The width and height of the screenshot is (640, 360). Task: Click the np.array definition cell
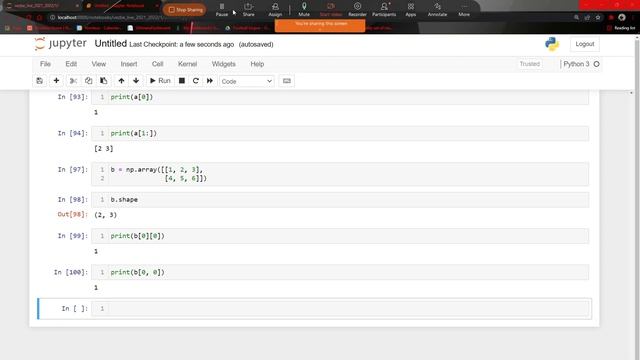point(340,174)
